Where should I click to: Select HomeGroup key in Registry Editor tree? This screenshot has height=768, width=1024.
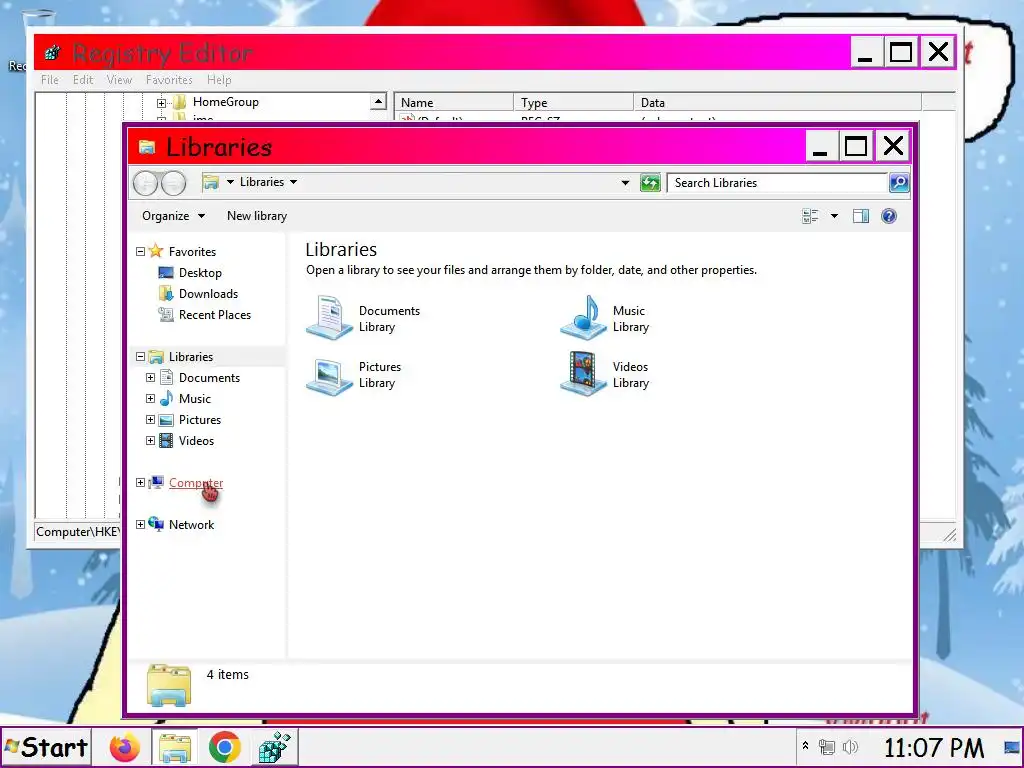(225, 102)
